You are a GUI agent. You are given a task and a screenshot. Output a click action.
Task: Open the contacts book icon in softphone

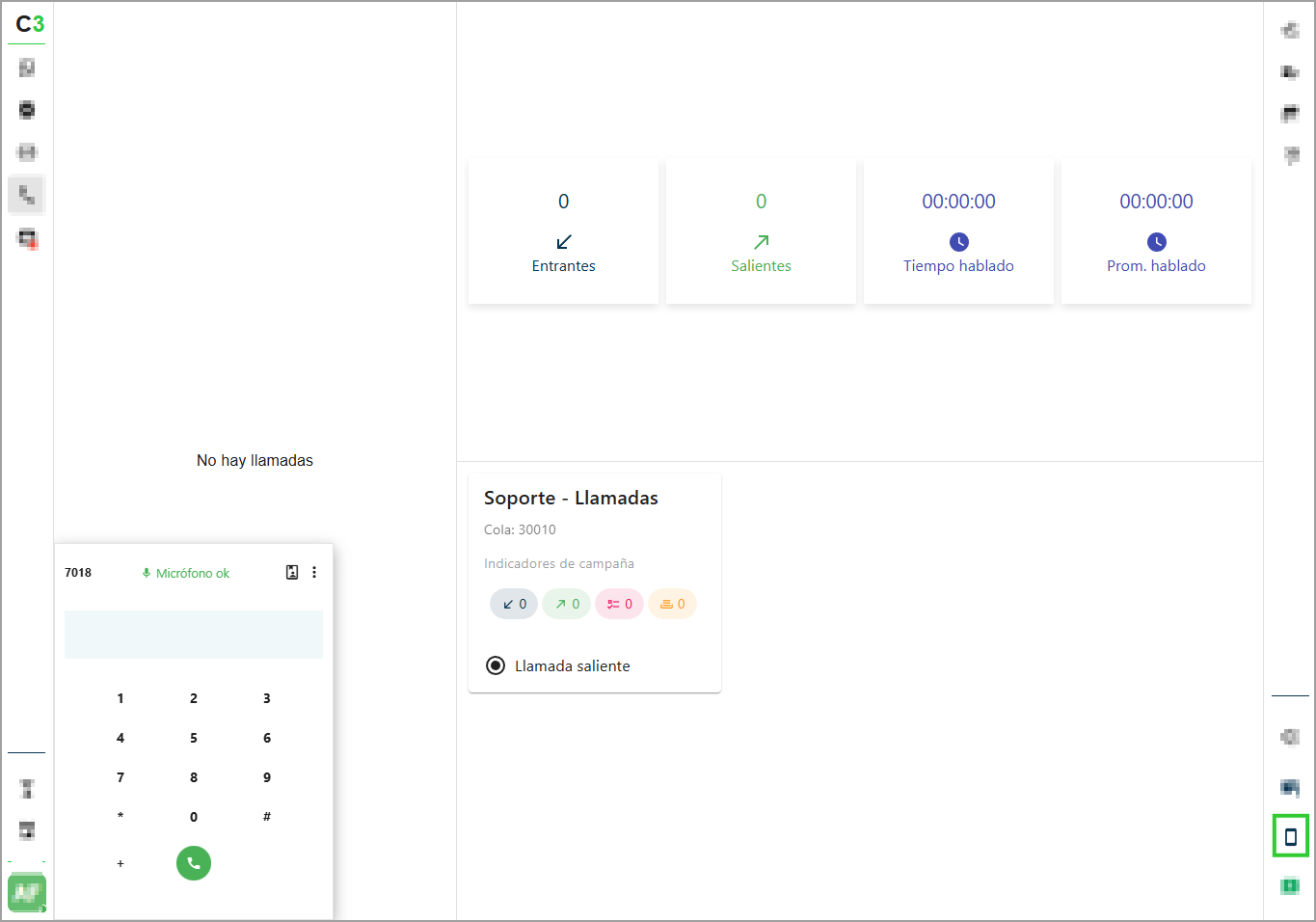coord(292,572)
